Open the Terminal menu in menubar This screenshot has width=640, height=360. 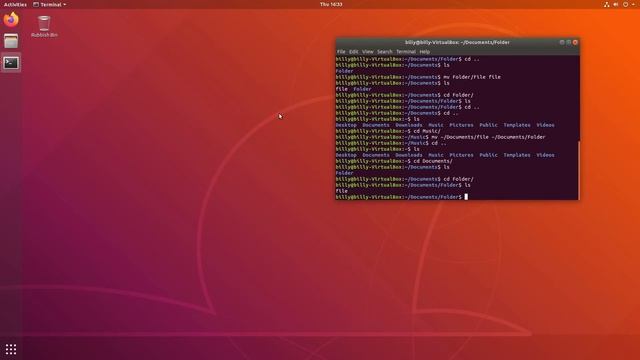(x=406, y=52)
